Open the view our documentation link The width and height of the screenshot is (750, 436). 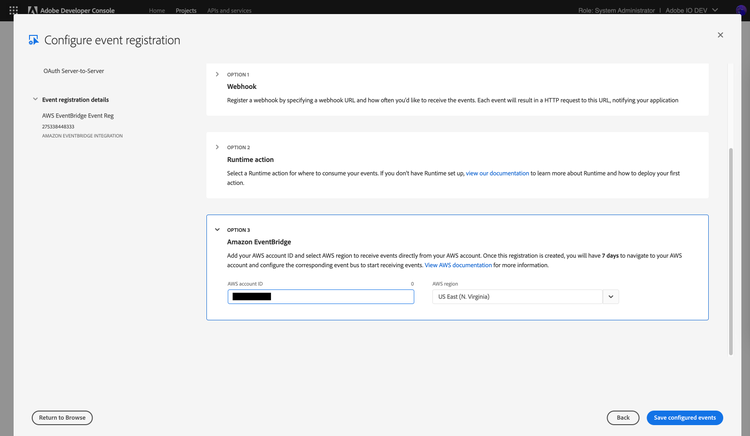497,173
